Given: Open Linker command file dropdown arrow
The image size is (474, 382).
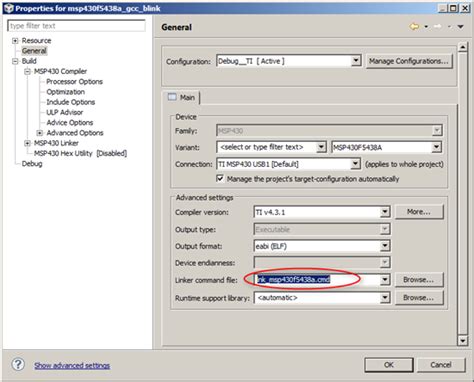Looking at the screenshot, I should pyautogui.click(x=385, y=280).
